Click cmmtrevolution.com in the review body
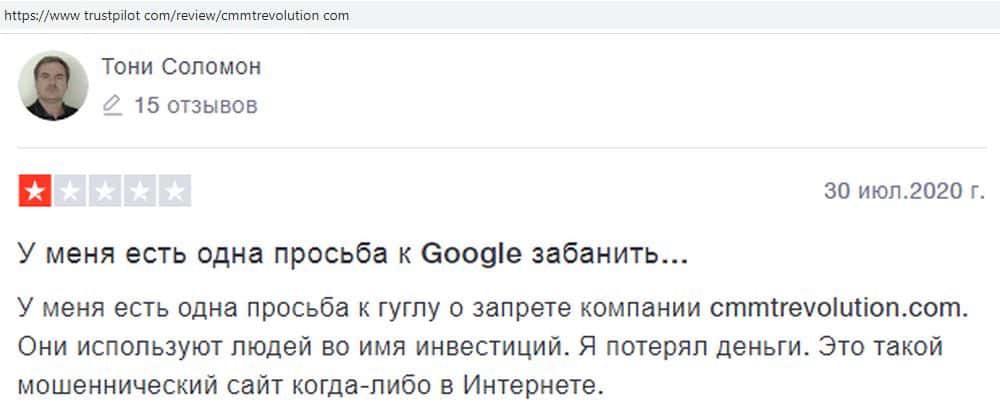This screenshot has height=407, width=1000. point(839,308)
